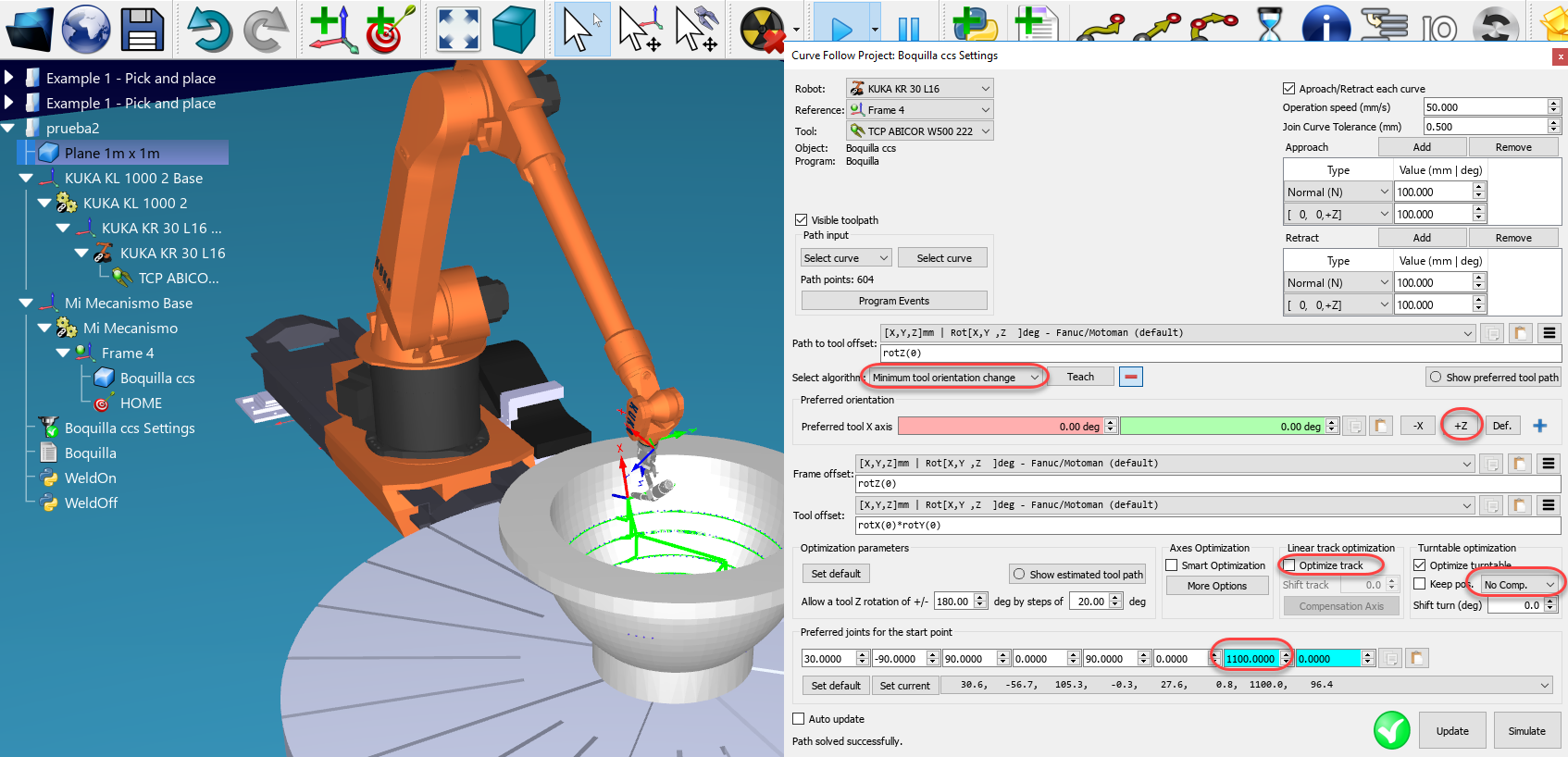This screenshot has width=1568, height=757.
Task: Click the Save station floppy disk icon
Action: 143,29
